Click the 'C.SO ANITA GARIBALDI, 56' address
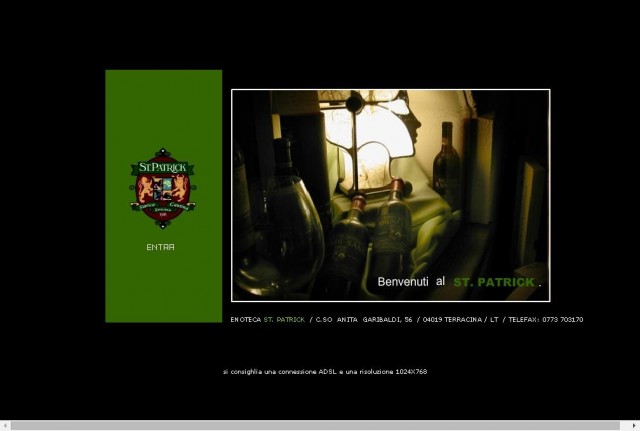The height and width of the screenshot is (431, 640). [364, 320]
